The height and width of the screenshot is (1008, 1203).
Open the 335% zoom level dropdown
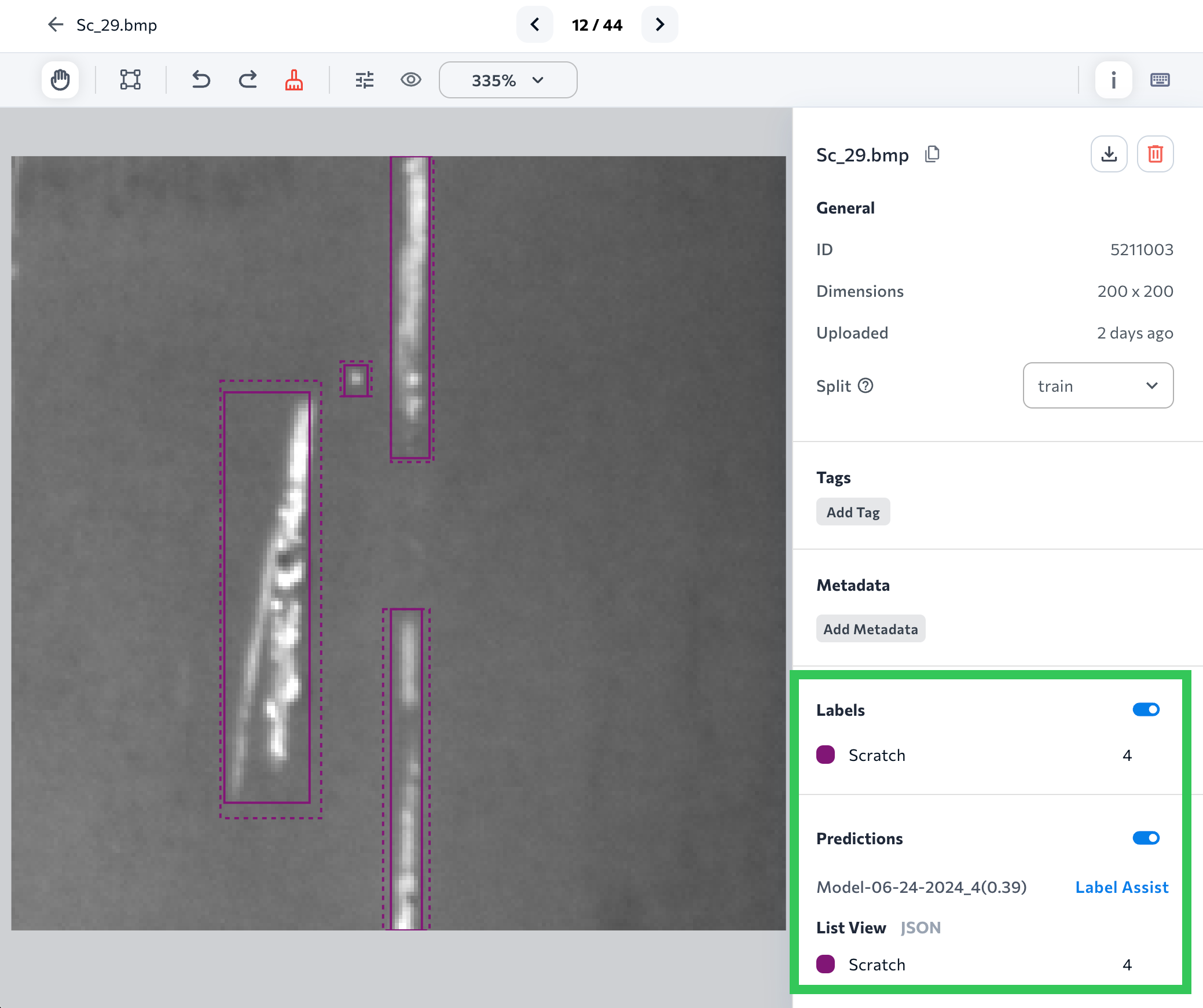coord(508,80)
